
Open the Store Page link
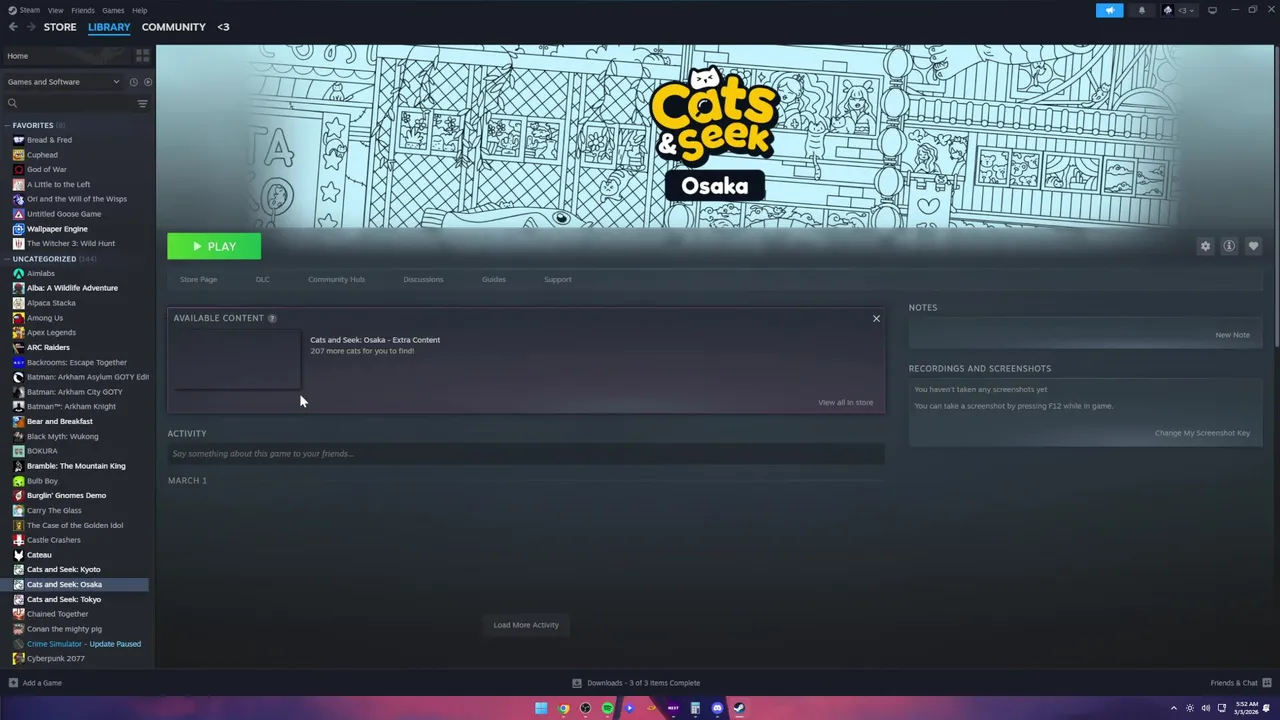[x=198, y=279]
